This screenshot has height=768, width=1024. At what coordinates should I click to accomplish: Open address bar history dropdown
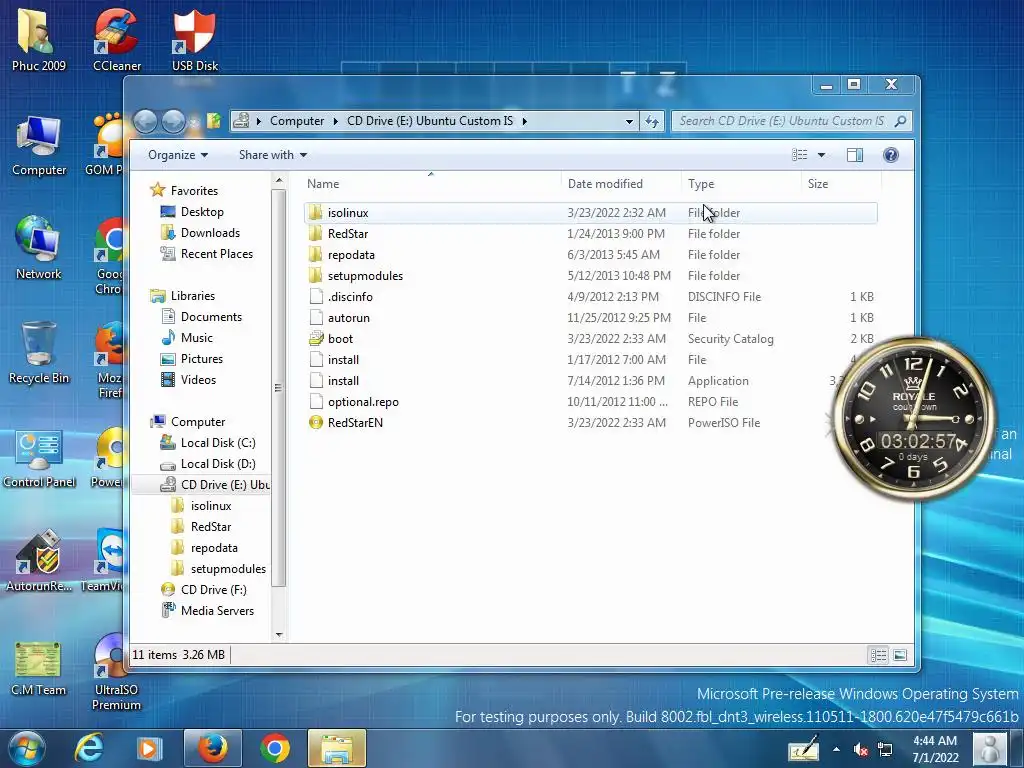click(629, 121)
